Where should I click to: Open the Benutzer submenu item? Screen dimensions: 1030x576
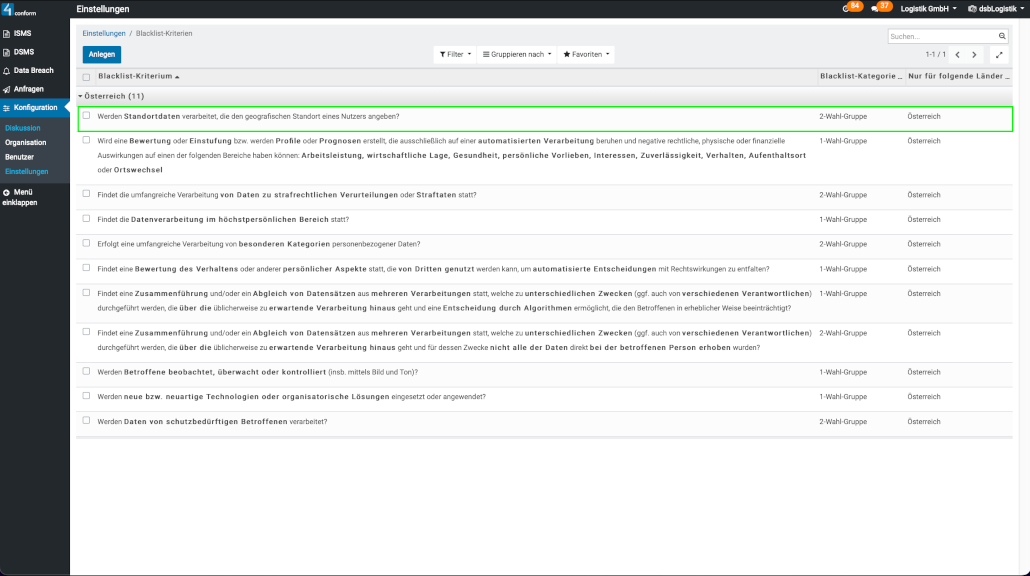(x=19, y=157)
